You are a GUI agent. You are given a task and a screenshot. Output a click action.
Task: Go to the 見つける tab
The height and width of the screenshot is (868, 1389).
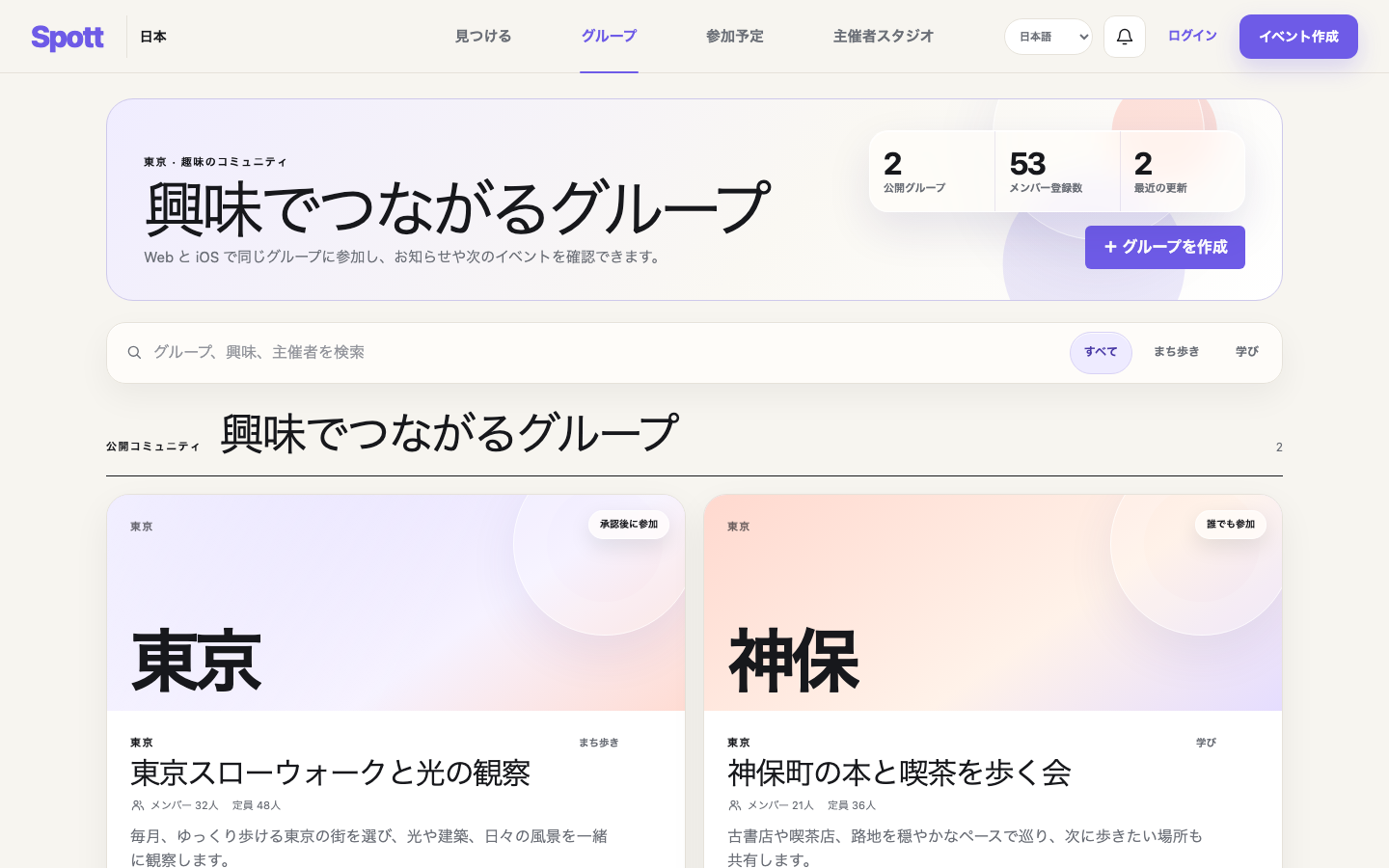483,37
